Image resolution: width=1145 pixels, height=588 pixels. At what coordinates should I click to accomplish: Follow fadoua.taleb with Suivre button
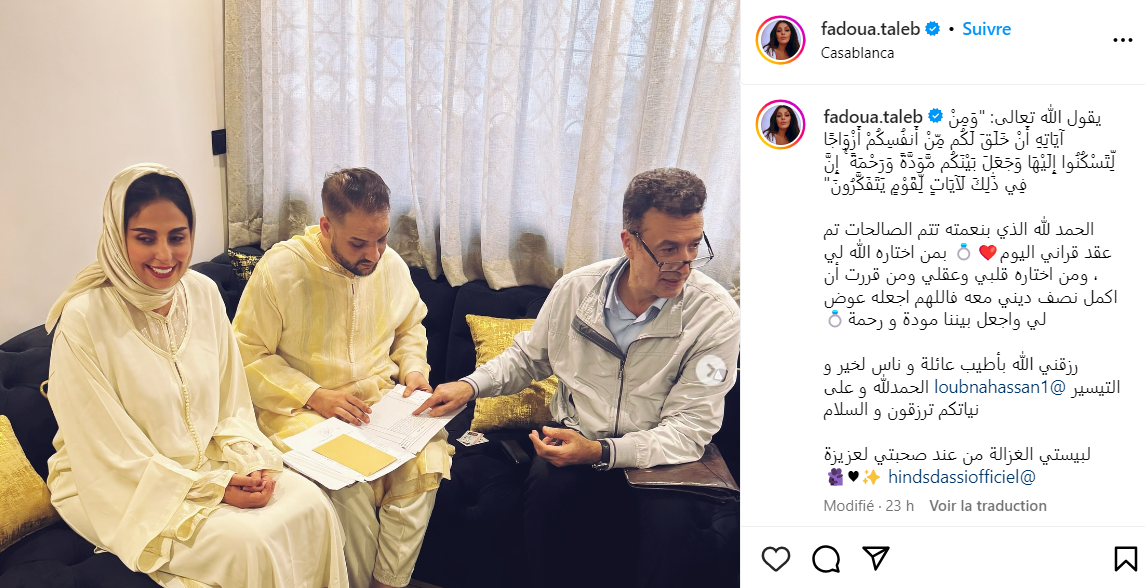(987, 29)
